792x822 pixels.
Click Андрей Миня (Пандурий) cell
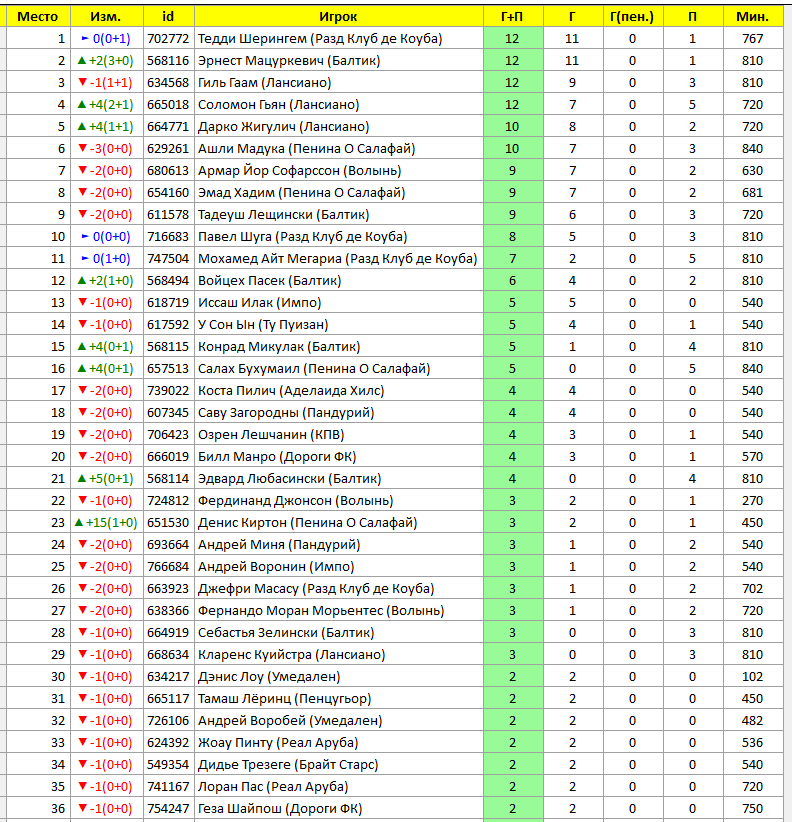pyautogui.click(x=339, y=545)
